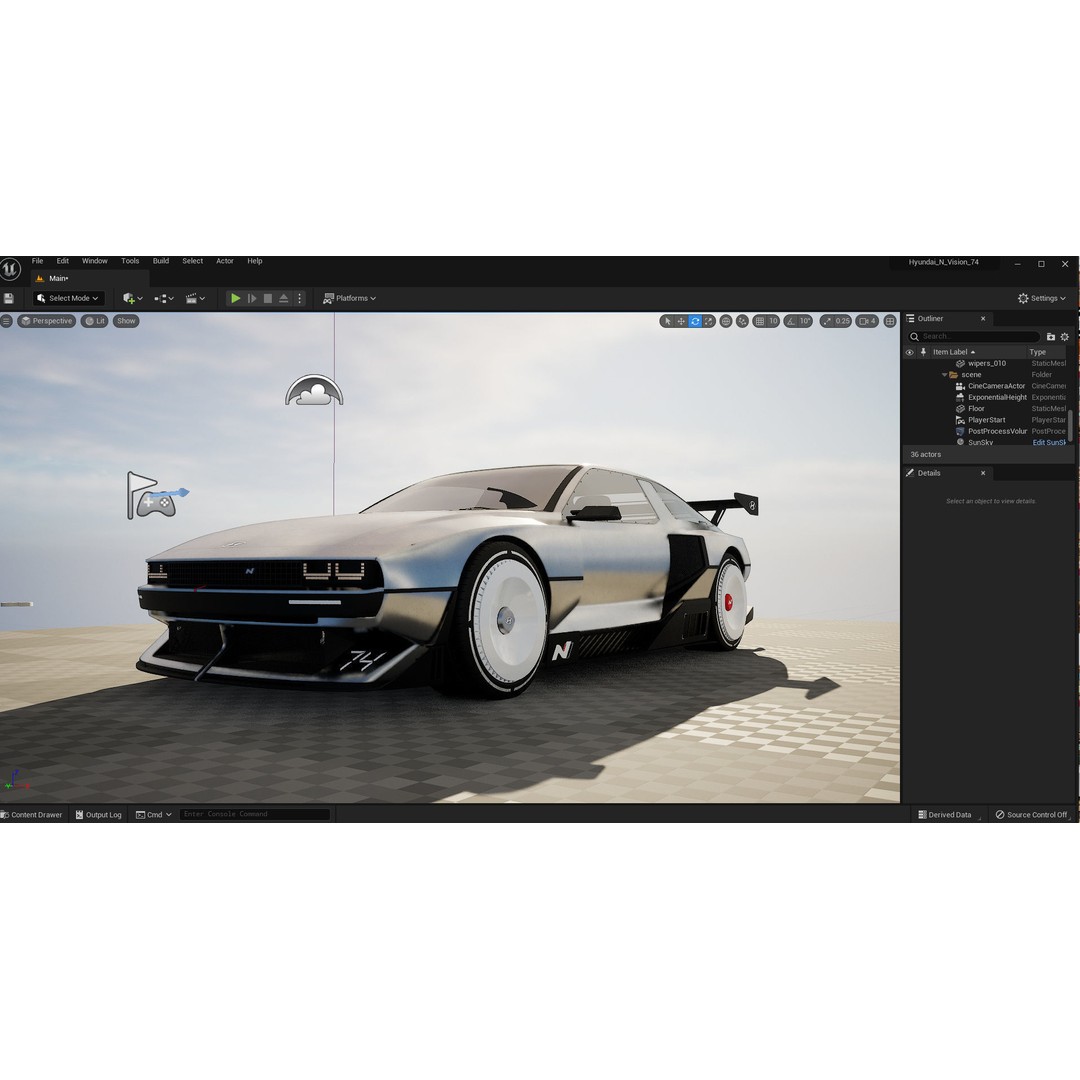Open the Select menu
This screenshot has width=1080, height=1080.
(x=192, y=261)
